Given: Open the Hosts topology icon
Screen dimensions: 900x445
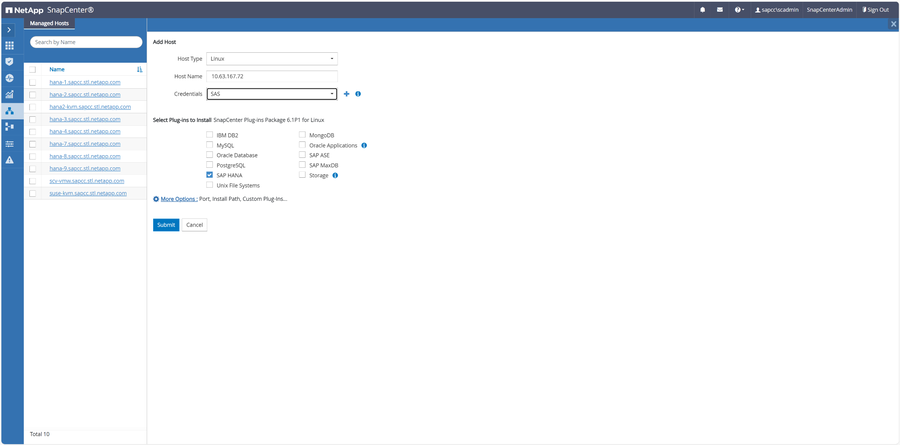Looking at the screenshot, I should 9,111.
